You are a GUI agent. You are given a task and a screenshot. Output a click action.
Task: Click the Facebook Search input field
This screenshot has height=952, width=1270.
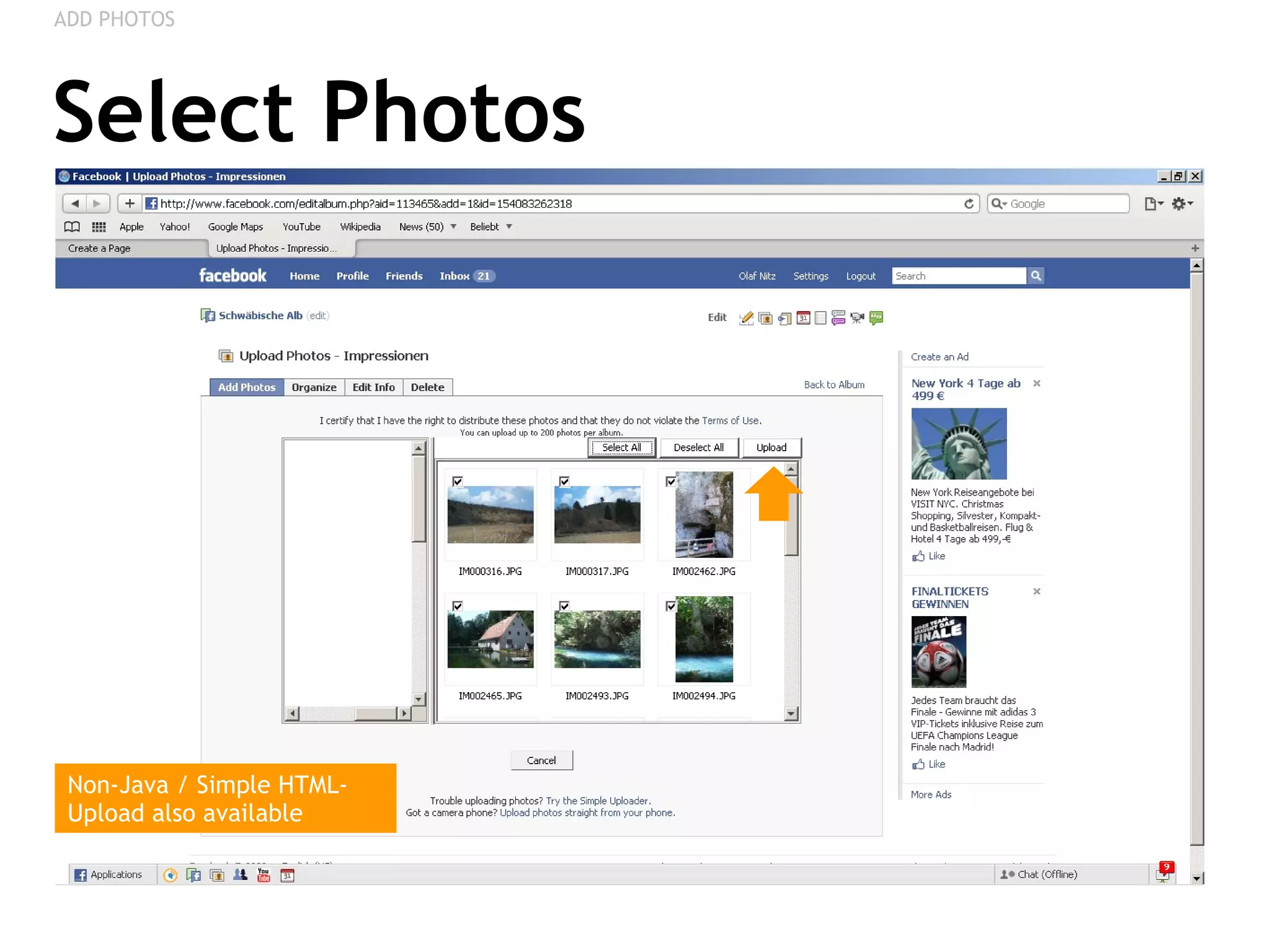(x=959, y=276)
